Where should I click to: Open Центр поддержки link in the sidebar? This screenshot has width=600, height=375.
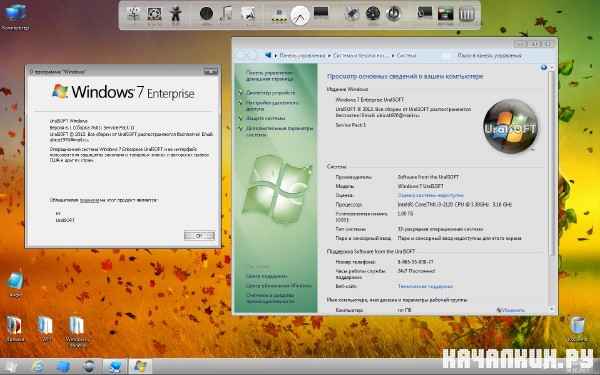[267, 276]
